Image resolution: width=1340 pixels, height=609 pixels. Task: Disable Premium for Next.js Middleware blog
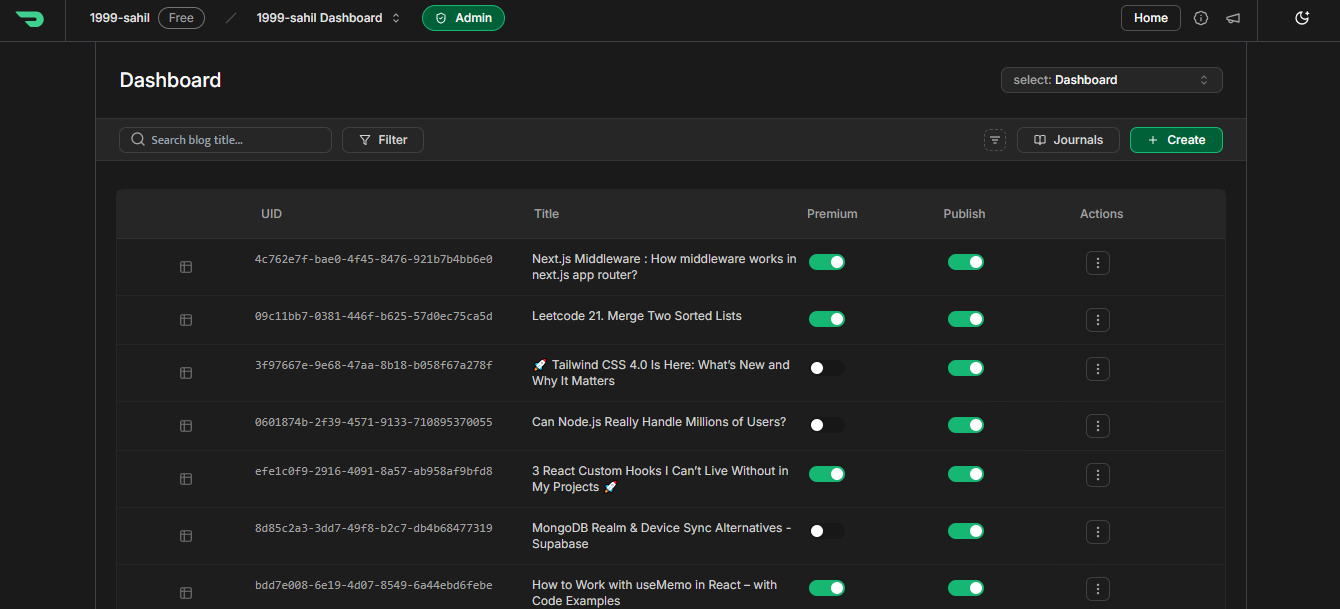point(827,262)
